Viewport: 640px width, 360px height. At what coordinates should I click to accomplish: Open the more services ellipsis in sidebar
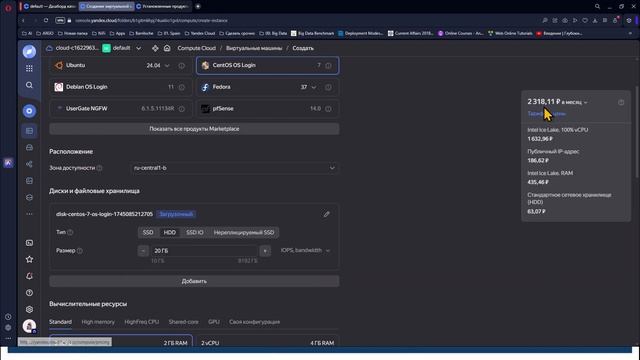coord(29,214)
